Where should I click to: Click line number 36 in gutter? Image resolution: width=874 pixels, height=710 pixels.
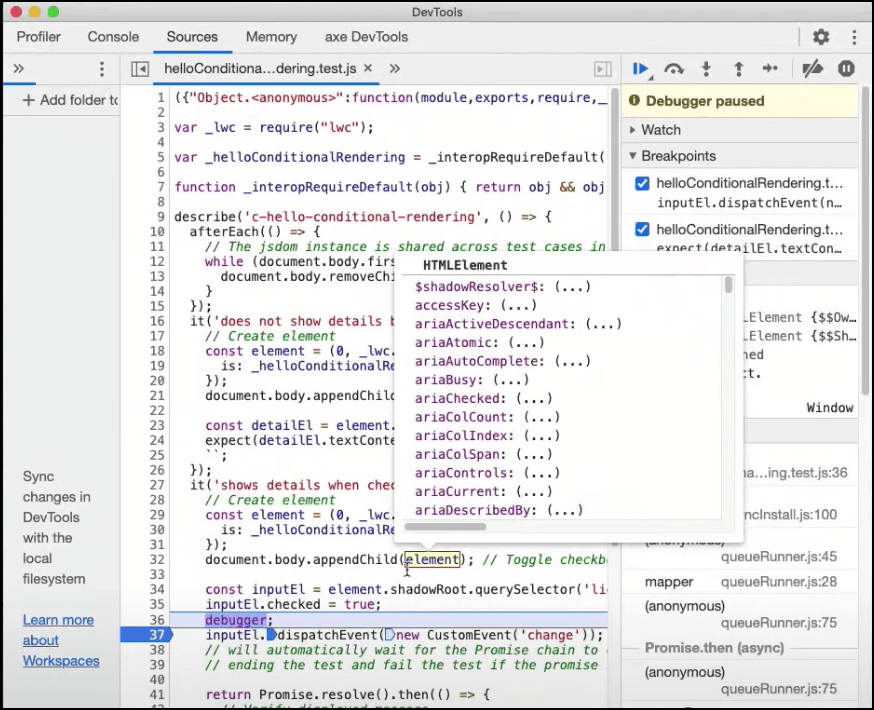(x=157, y=620)
